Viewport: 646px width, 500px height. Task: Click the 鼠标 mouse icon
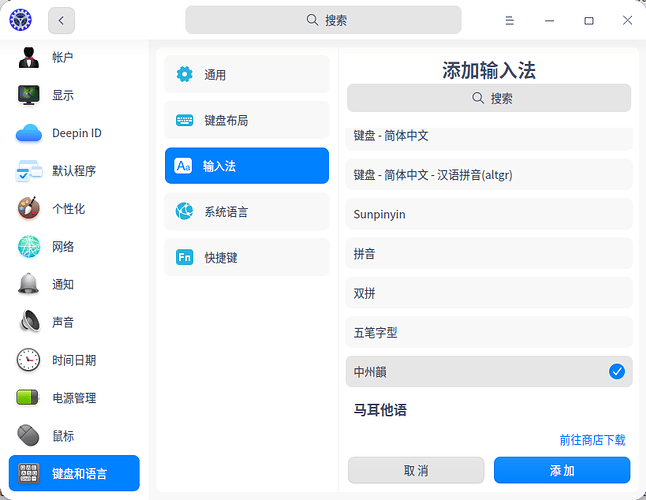28,435
